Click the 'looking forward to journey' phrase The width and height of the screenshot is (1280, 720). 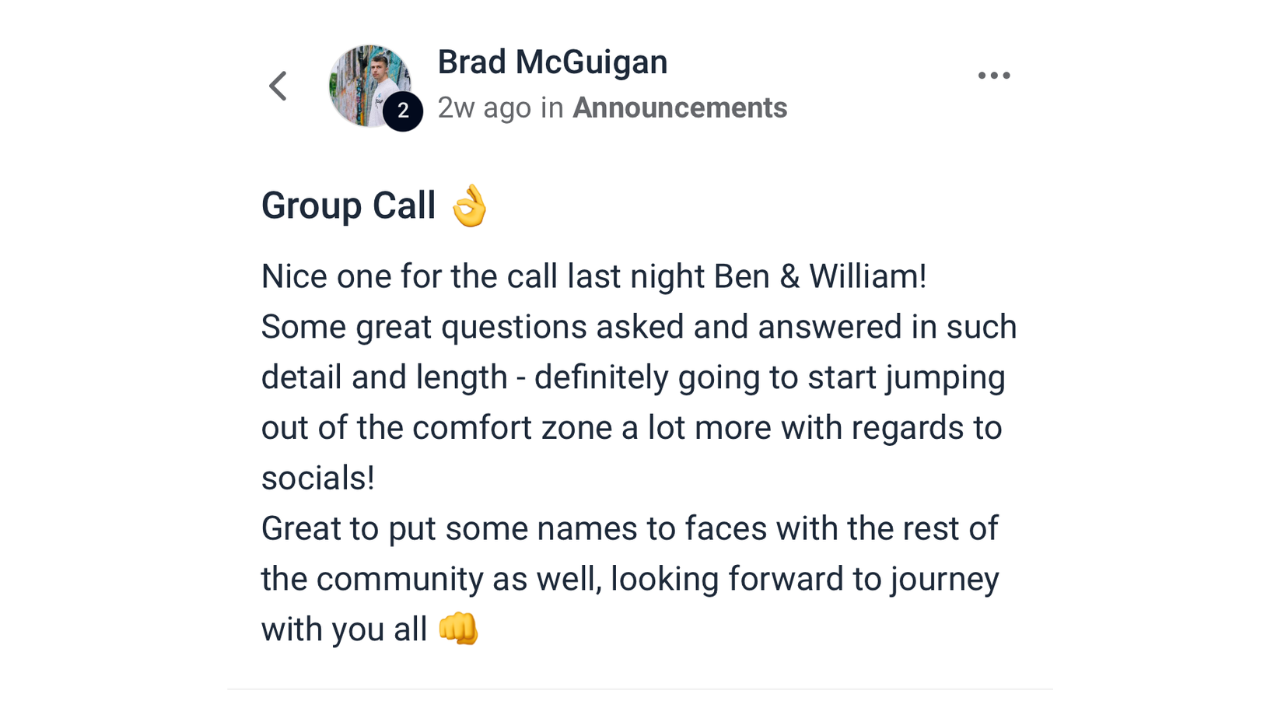click(x=805, y=580)
